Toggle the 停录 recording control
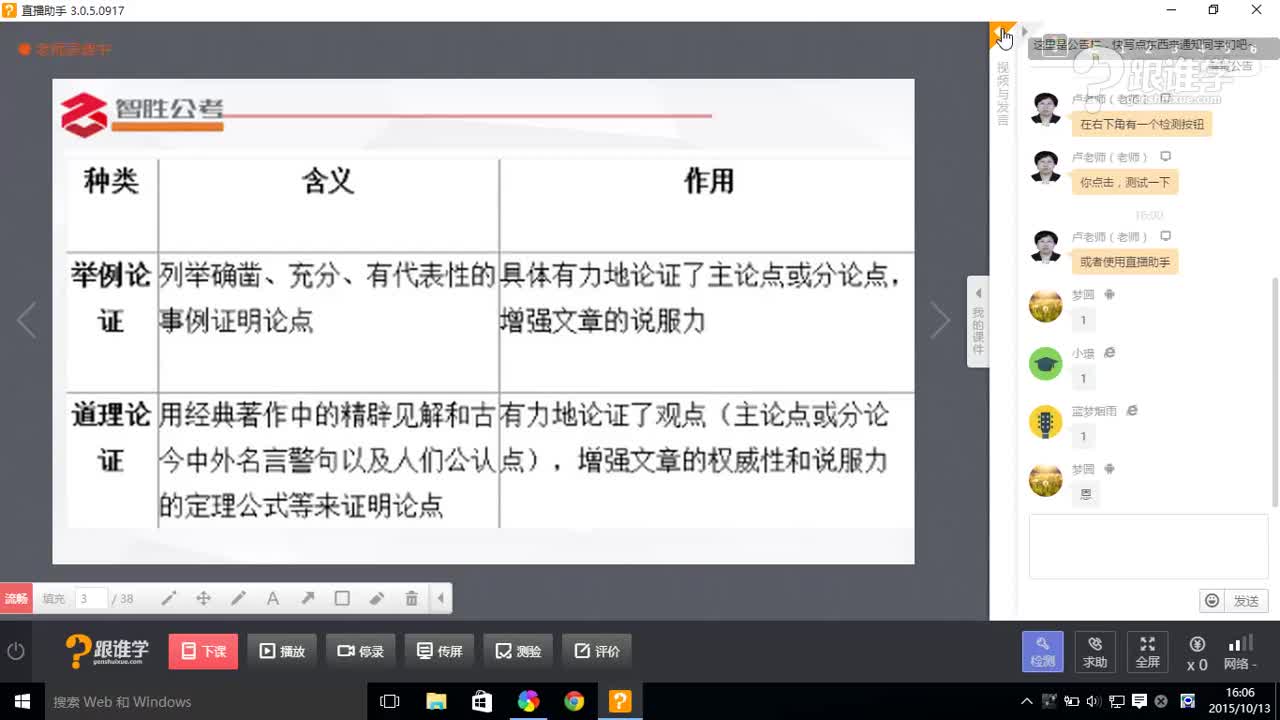Image resolution: width=1280 pixels, height=720 pixels. coord(360,650)
